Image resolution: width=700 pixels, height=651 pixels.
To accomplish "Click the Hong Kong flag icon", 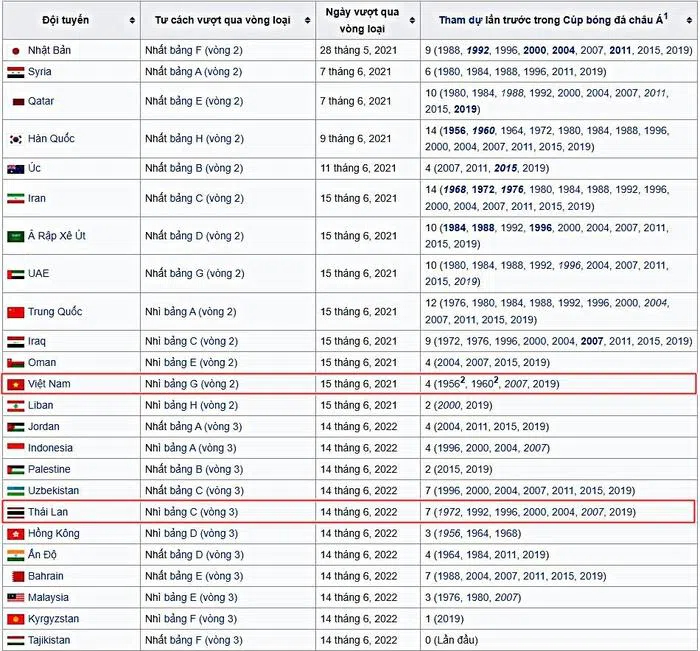I will coord(16,534).
